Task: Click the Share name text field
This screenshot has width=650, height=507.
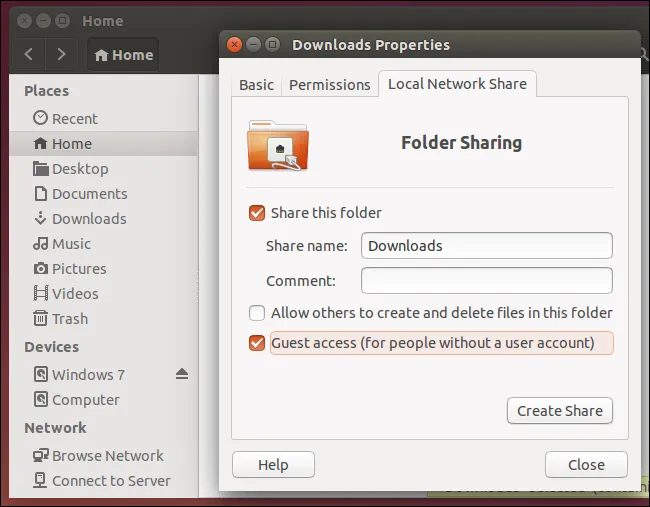Action: 486,246
